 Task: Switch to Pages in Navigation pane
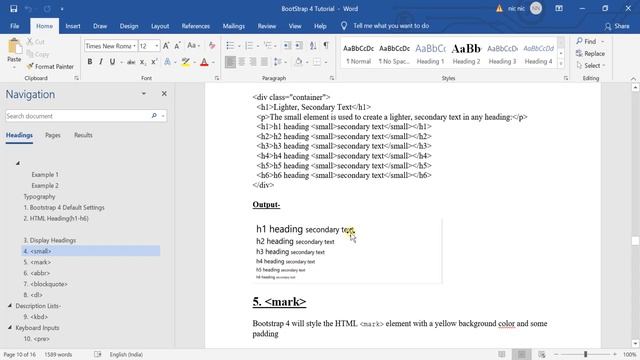pos(53,135)
